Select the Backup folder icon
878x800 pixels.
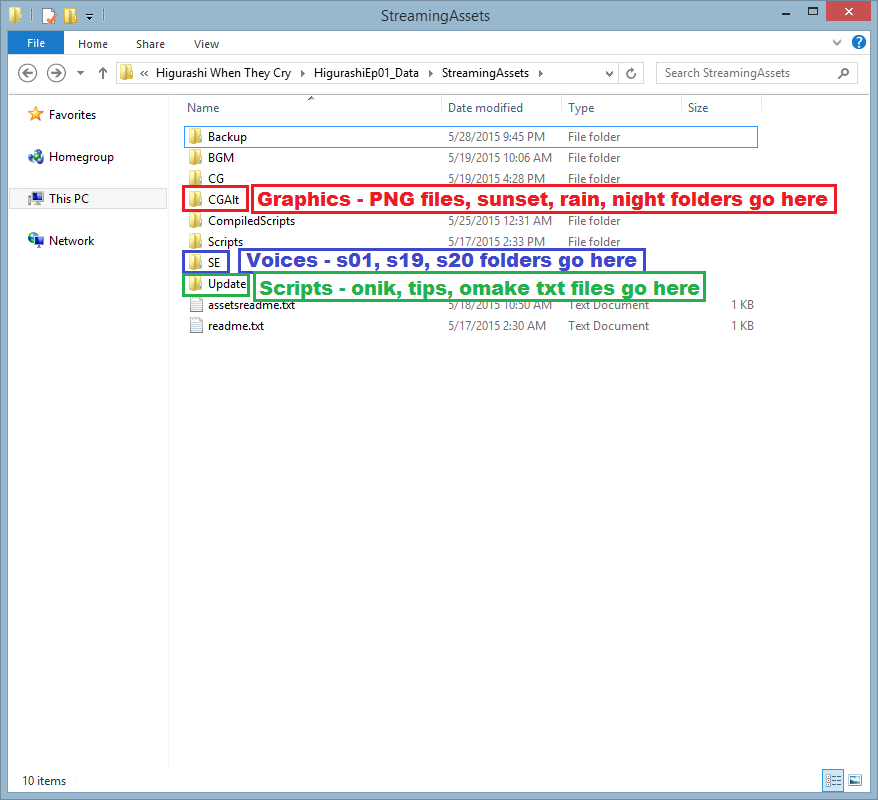click(196, 137)
